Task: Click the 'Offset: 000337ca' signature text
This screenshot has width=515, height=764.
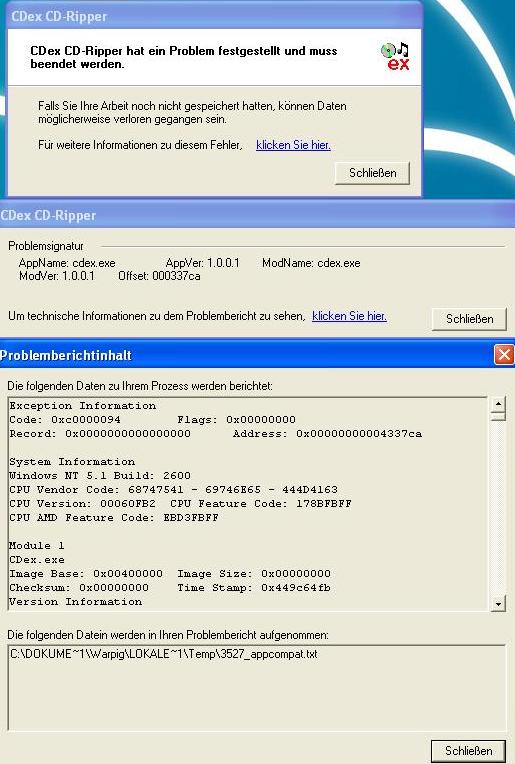Action: (159, 276)
